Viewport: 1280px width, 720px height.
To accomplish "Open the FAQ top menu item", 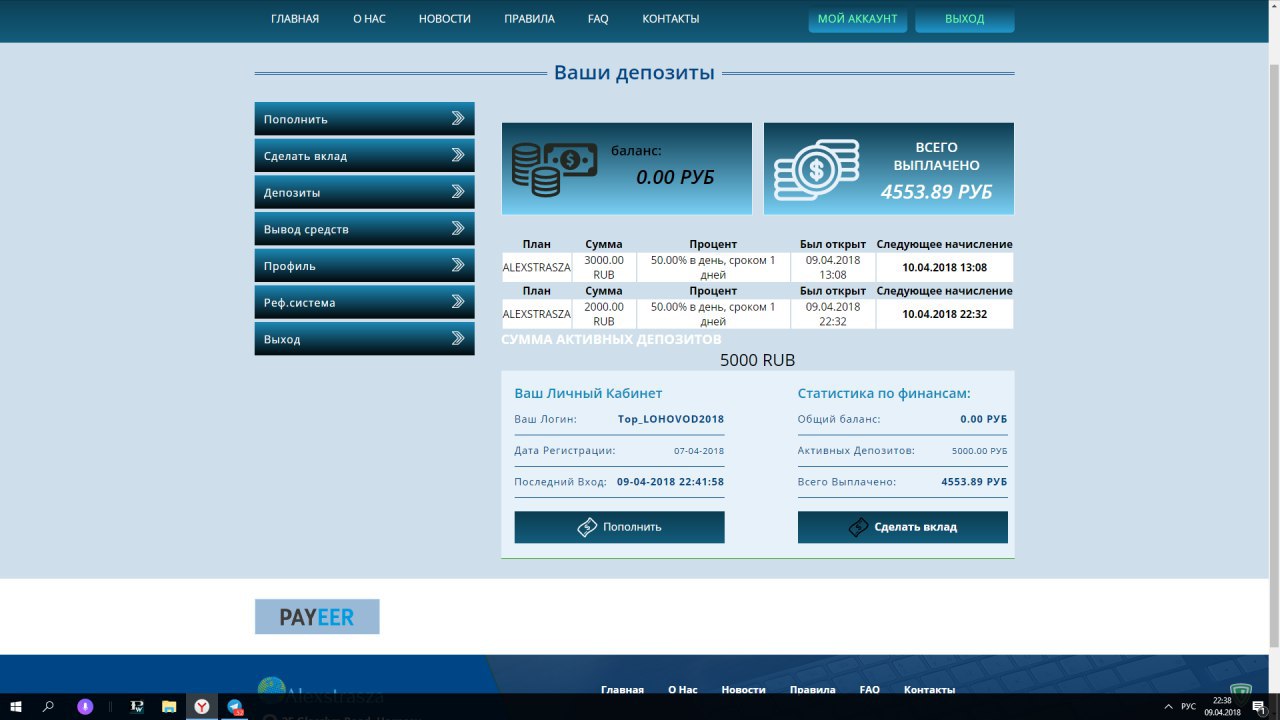I will pos(598,19).
